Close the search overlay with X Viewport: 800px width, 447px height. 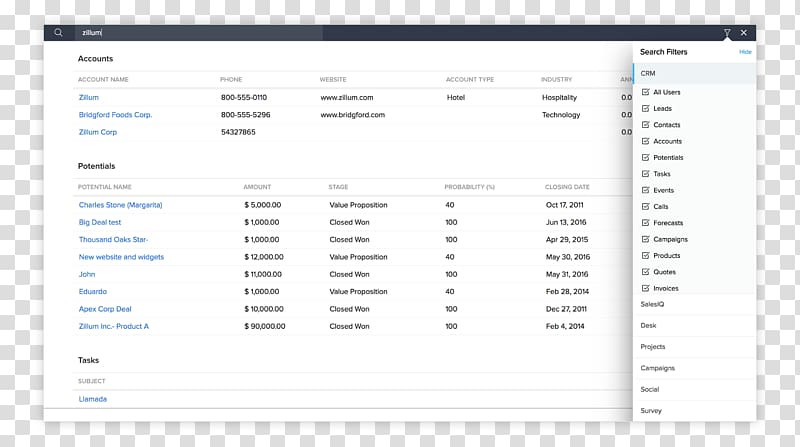[744, 33]
